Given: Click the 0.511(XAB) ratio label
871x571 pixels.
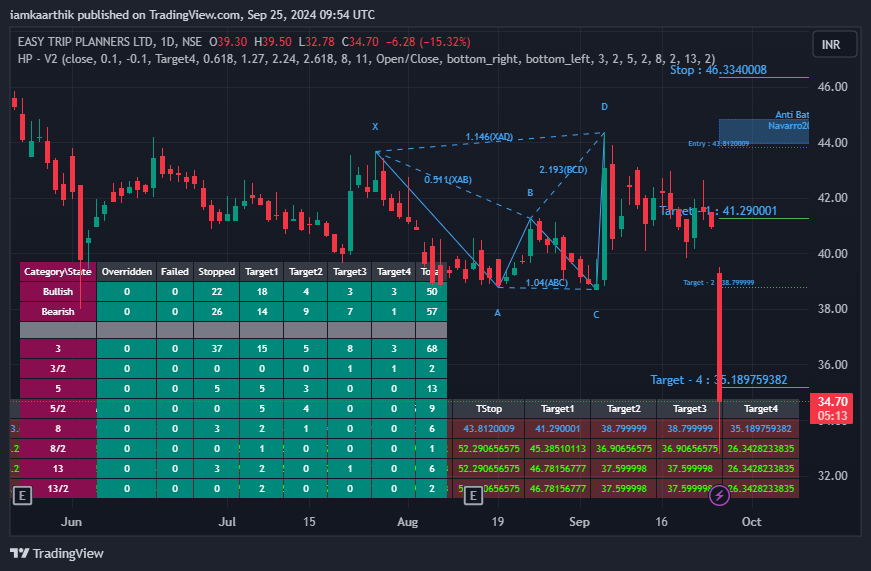Looking at the screenshot, I should tap(448, 180).
